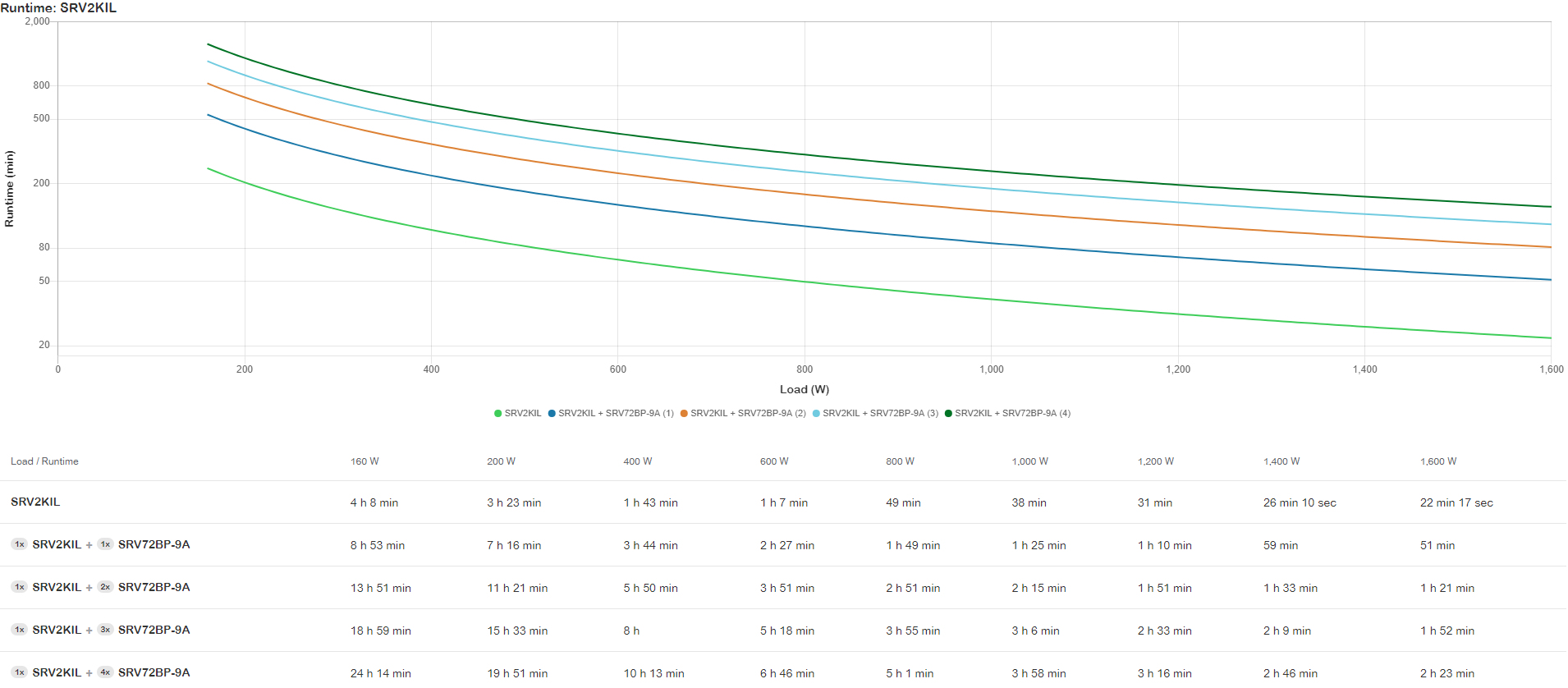This screenshot has width=1568, height=688.
Task: Click the 'Runtime: SRV2KIL' chart title
Action: 58,7
